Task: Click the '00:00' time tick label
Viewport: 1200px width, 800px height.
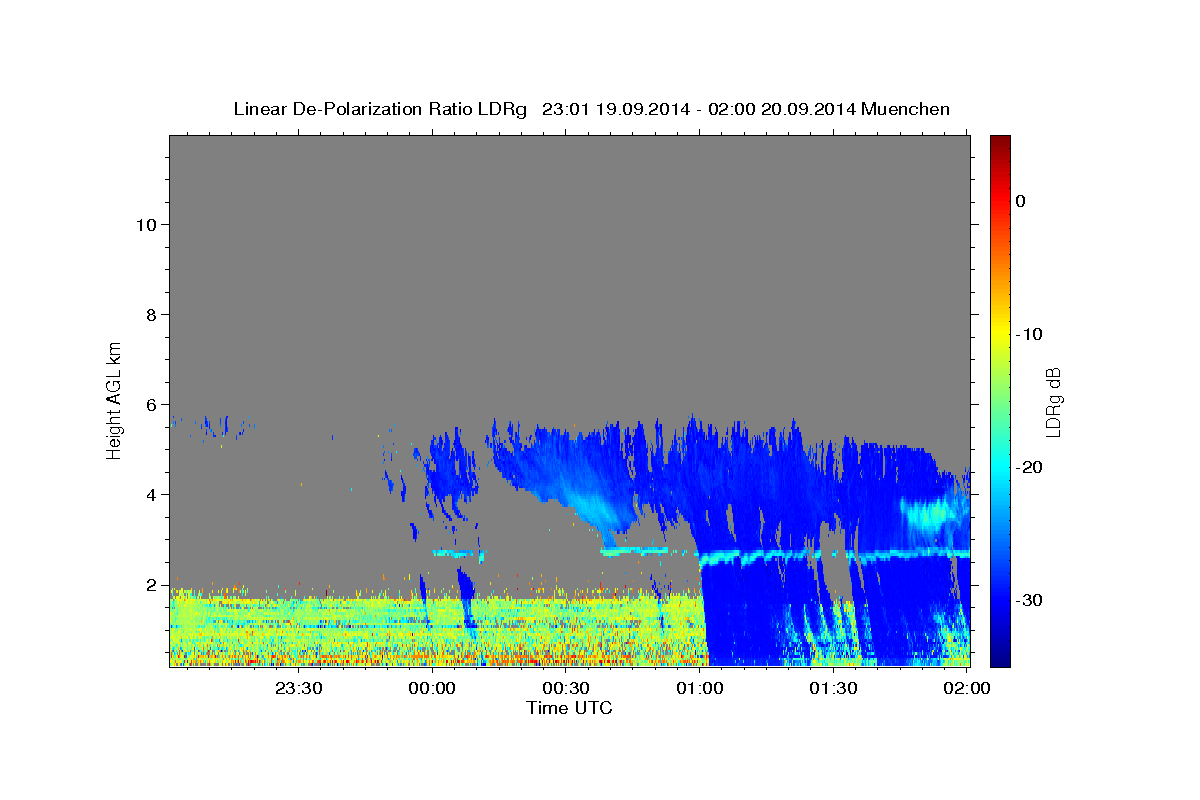Action: pos(432,688)
